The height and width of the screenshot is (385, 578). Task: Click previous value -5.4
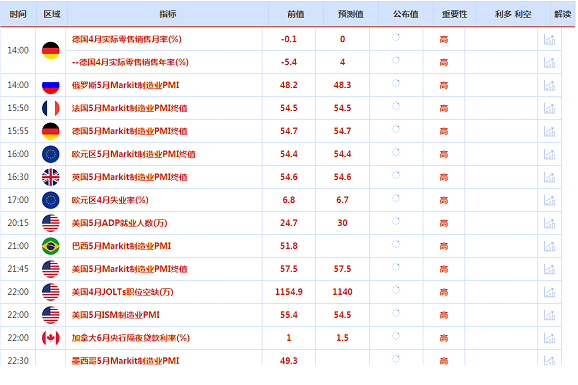pyautogui.click(x=289, y=62)
